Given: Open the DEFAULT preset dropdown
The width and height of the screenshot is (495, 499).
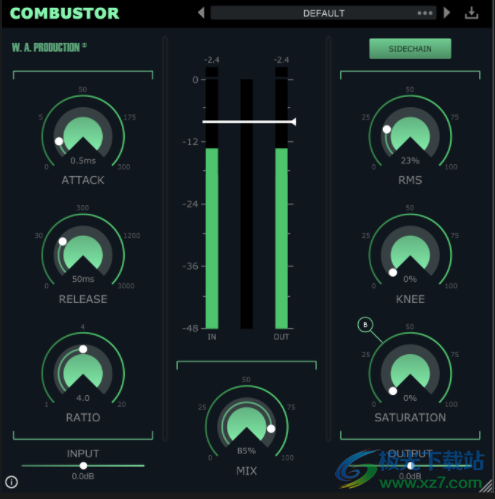Looking at the screenshot, I should (x=323, y=13).
